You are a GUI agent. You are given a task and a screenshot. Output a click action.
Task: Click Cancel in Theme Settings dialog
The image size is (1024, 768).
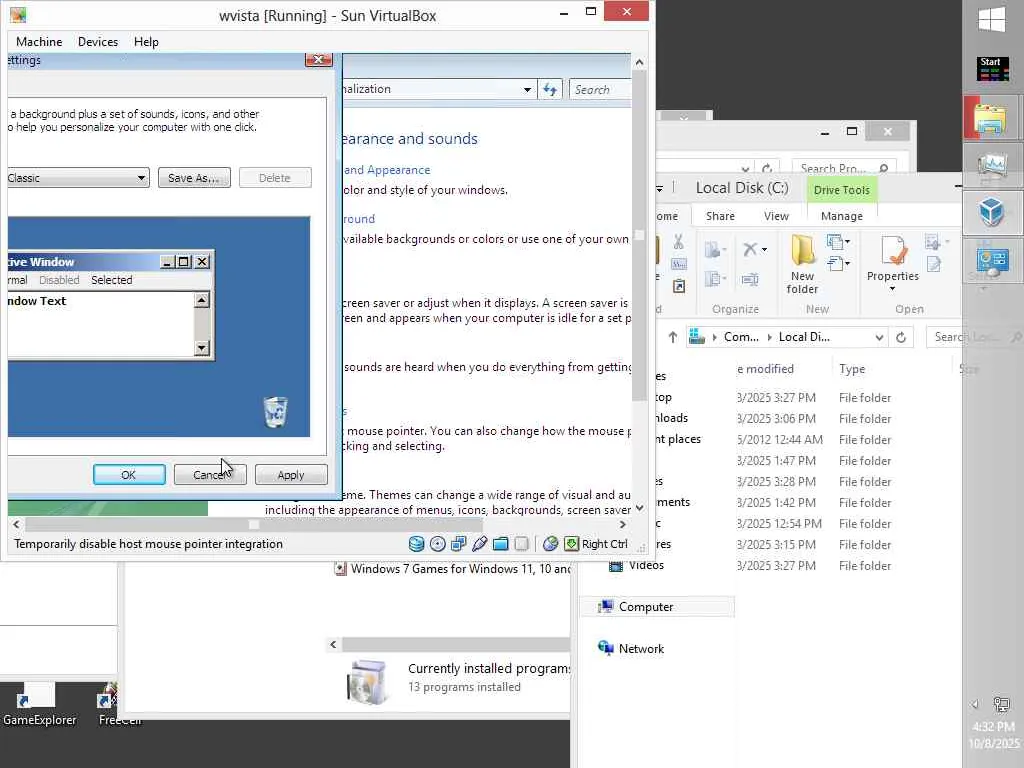[210, 475]
